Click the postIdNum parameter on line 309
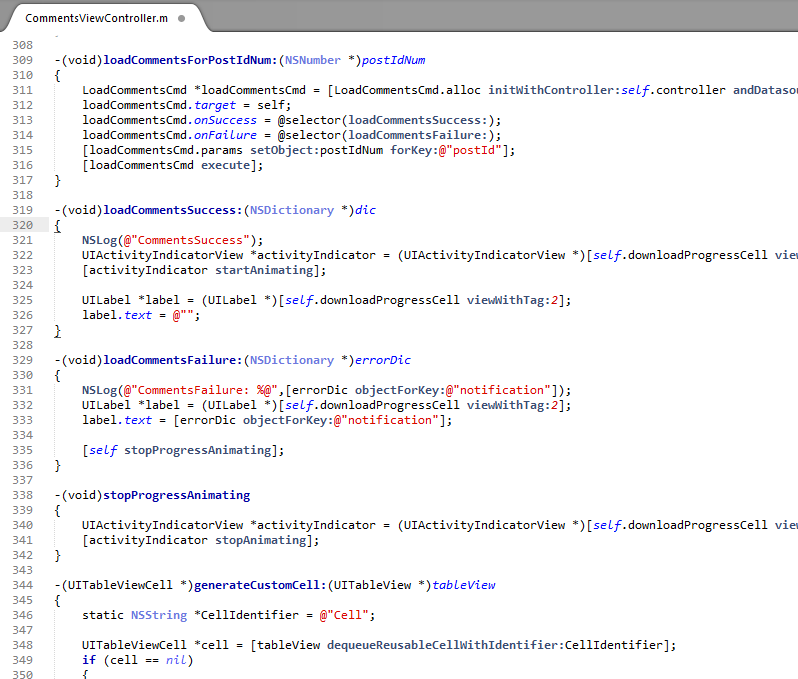Viewport: 798px width, 679px height. point(393,60)
